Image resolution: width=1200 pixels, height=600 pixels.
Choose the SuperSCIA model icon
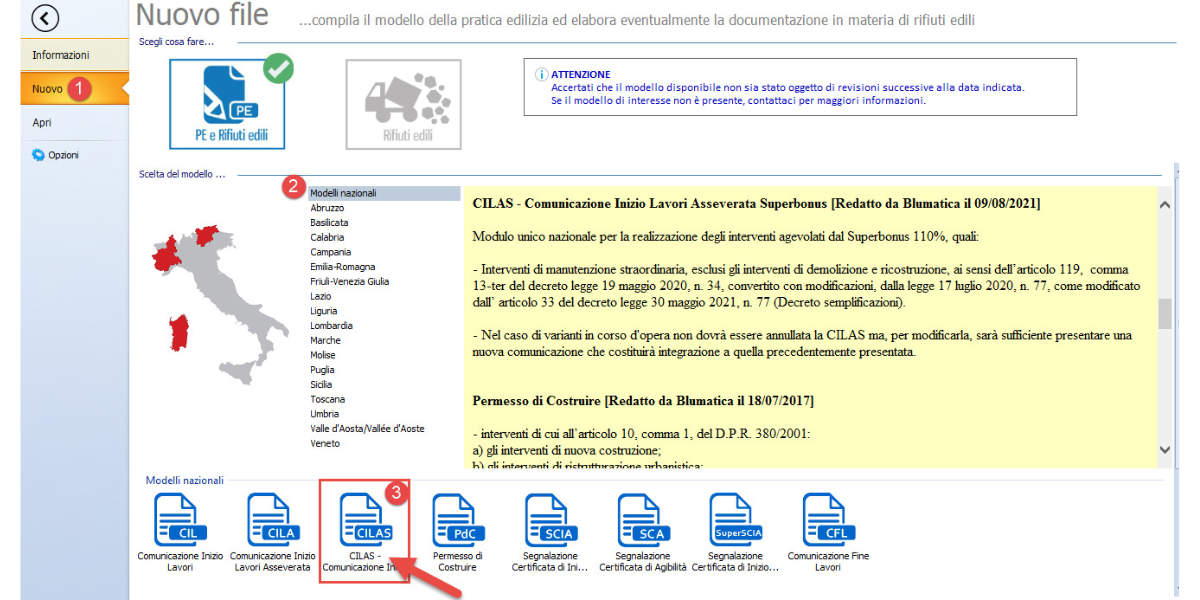[x=735, y=520]
